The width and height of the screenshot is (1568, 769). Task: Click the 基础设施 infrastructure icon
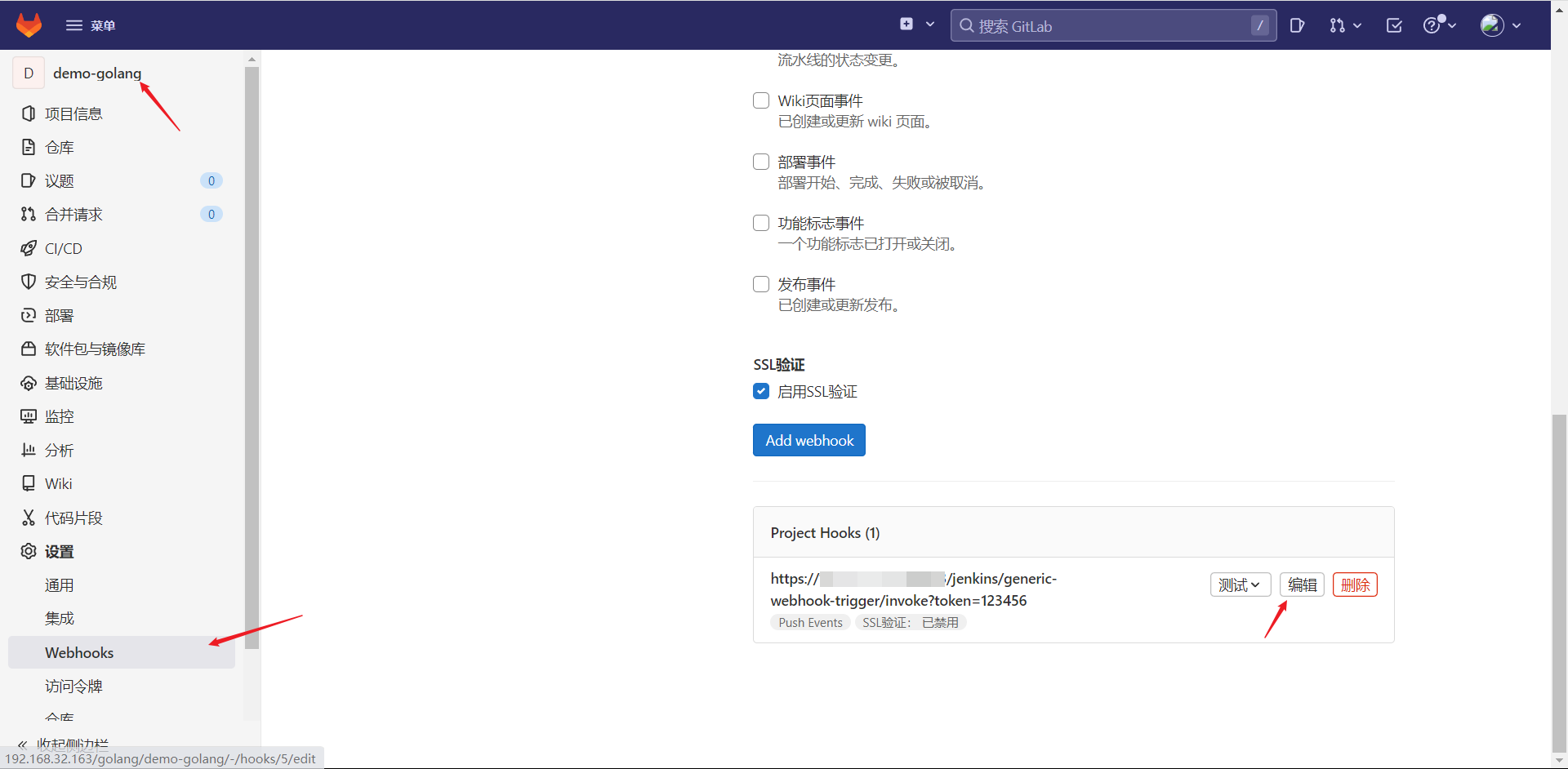[29, 383]
